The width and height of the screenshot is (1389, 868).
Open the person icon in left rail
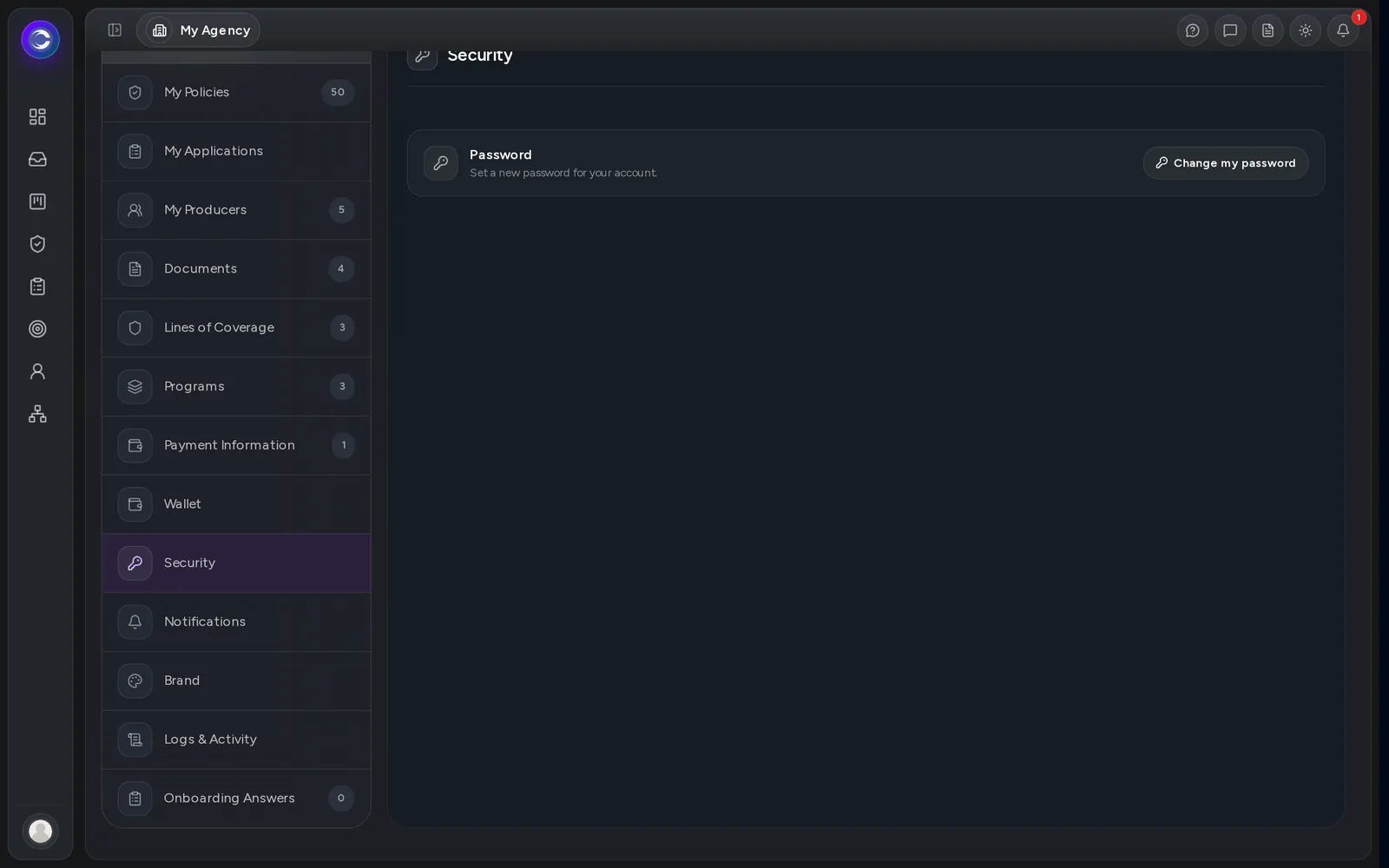[x=37, y=372]
